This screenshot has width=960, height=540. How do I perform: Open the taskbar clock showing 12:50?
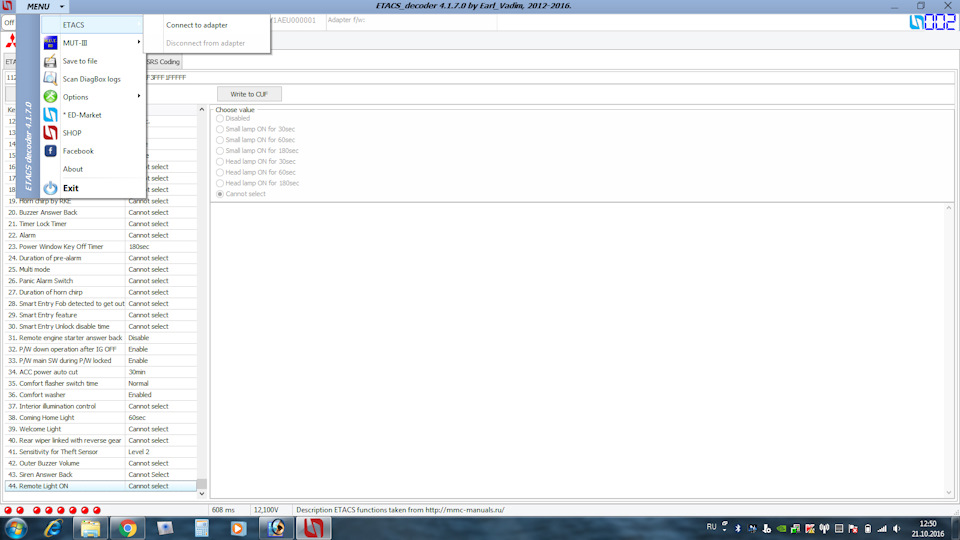coord(928,528)
